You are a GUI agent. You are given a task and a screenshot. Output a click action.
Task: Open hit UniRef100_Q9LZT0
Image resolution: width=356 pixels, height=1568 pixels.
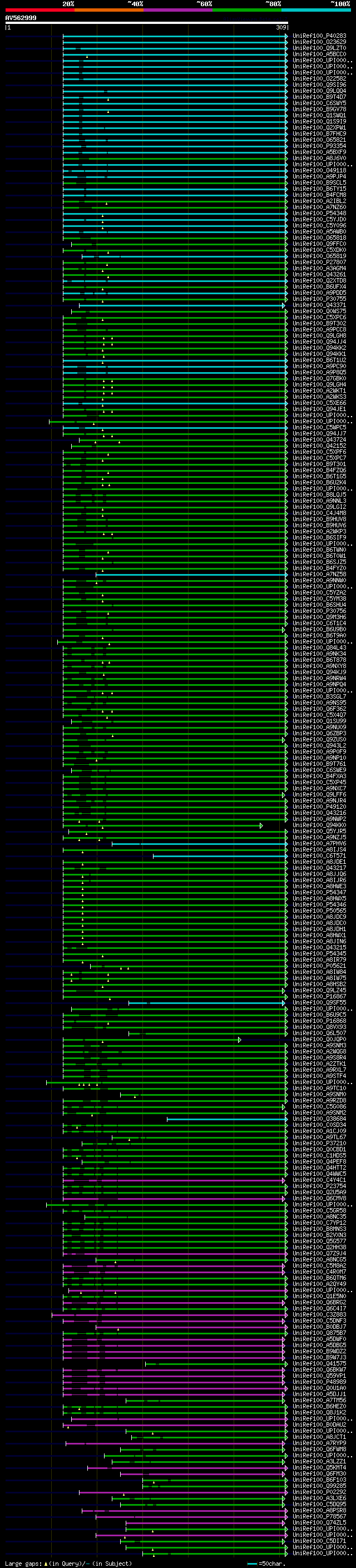[x=319, y=48]
